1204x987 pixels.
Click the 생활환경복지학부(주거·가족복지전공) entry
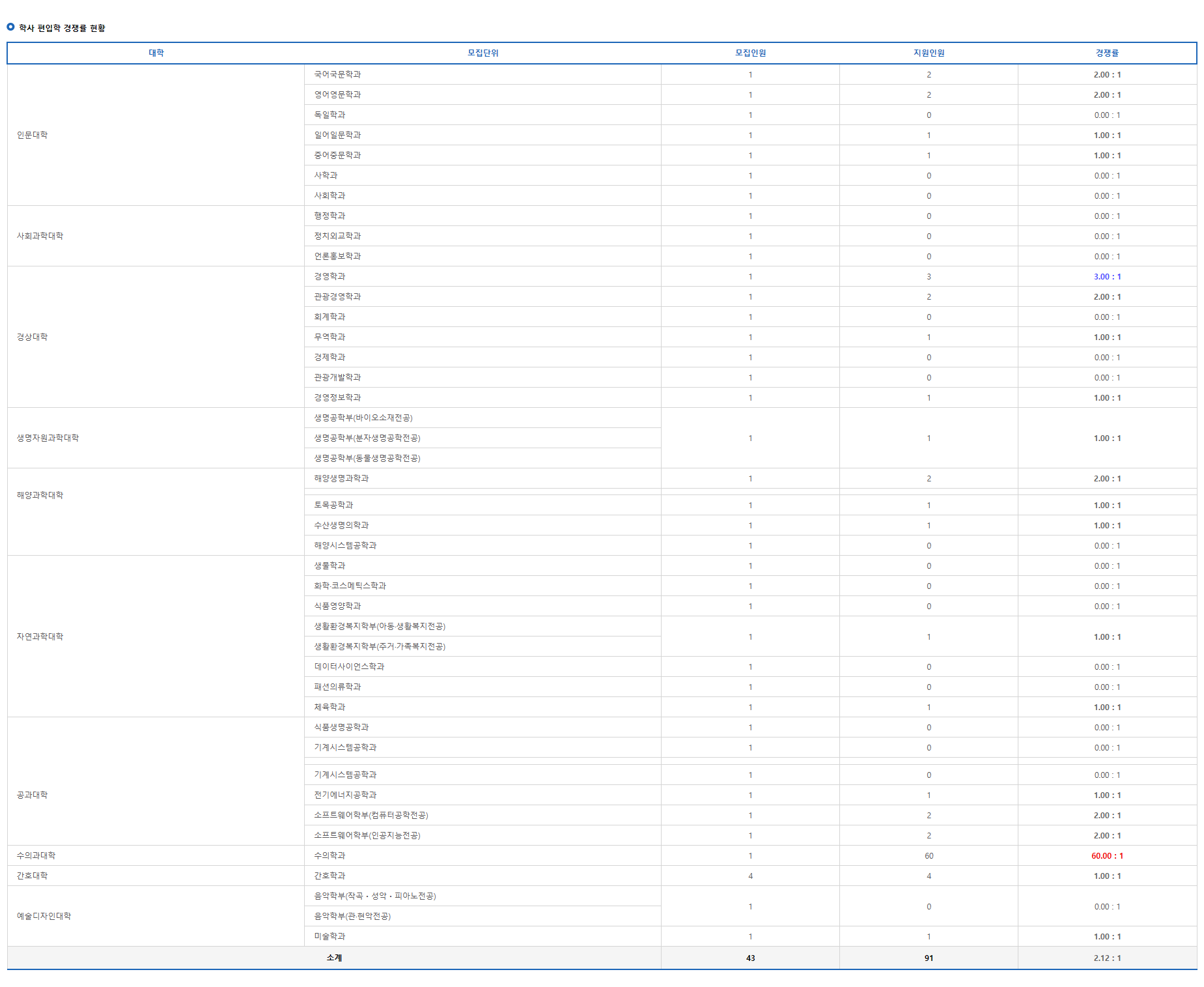(x=380, y=646)
